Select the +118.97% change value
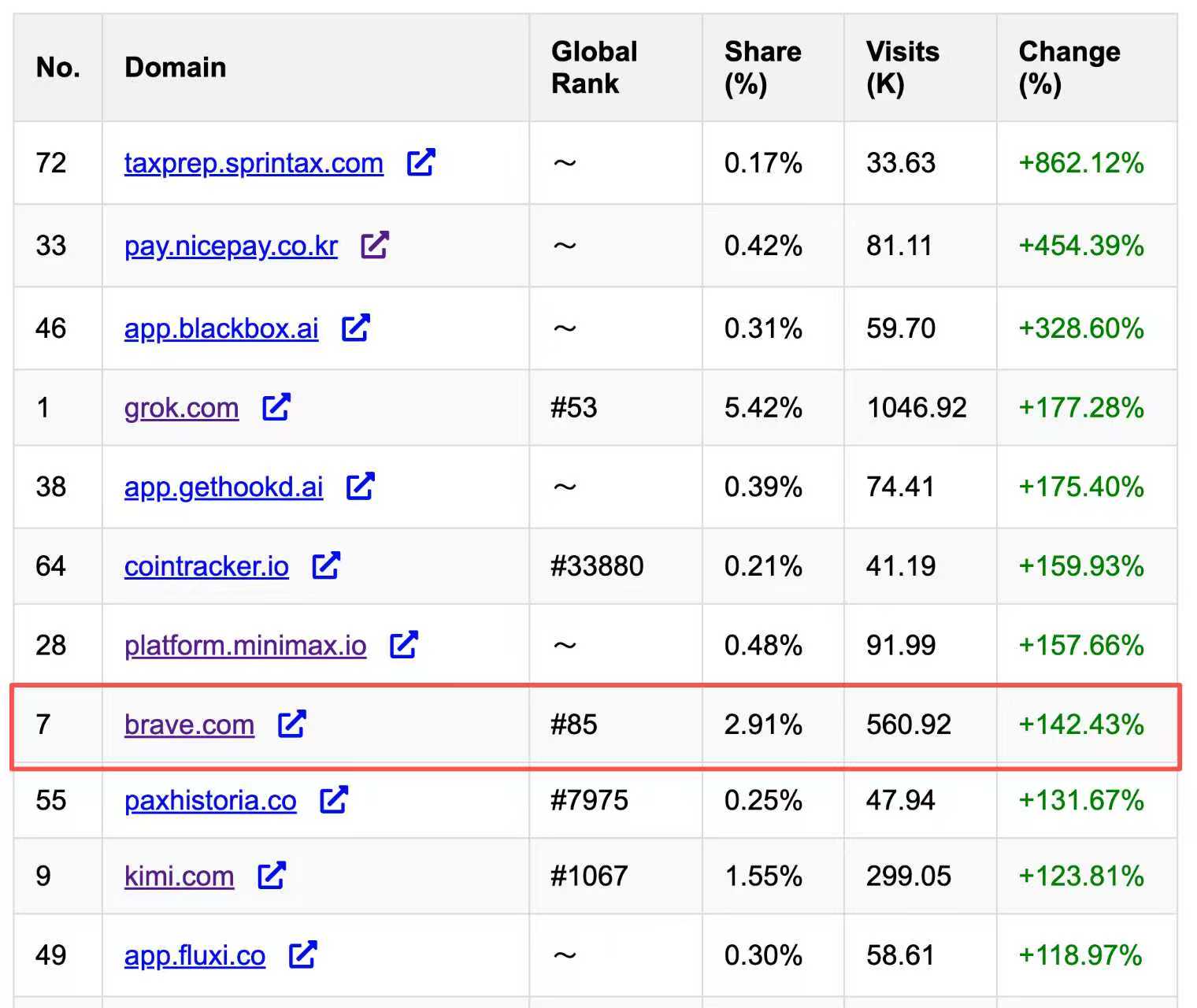Screen dimensions: 1197x1008 coord(1081,956)
